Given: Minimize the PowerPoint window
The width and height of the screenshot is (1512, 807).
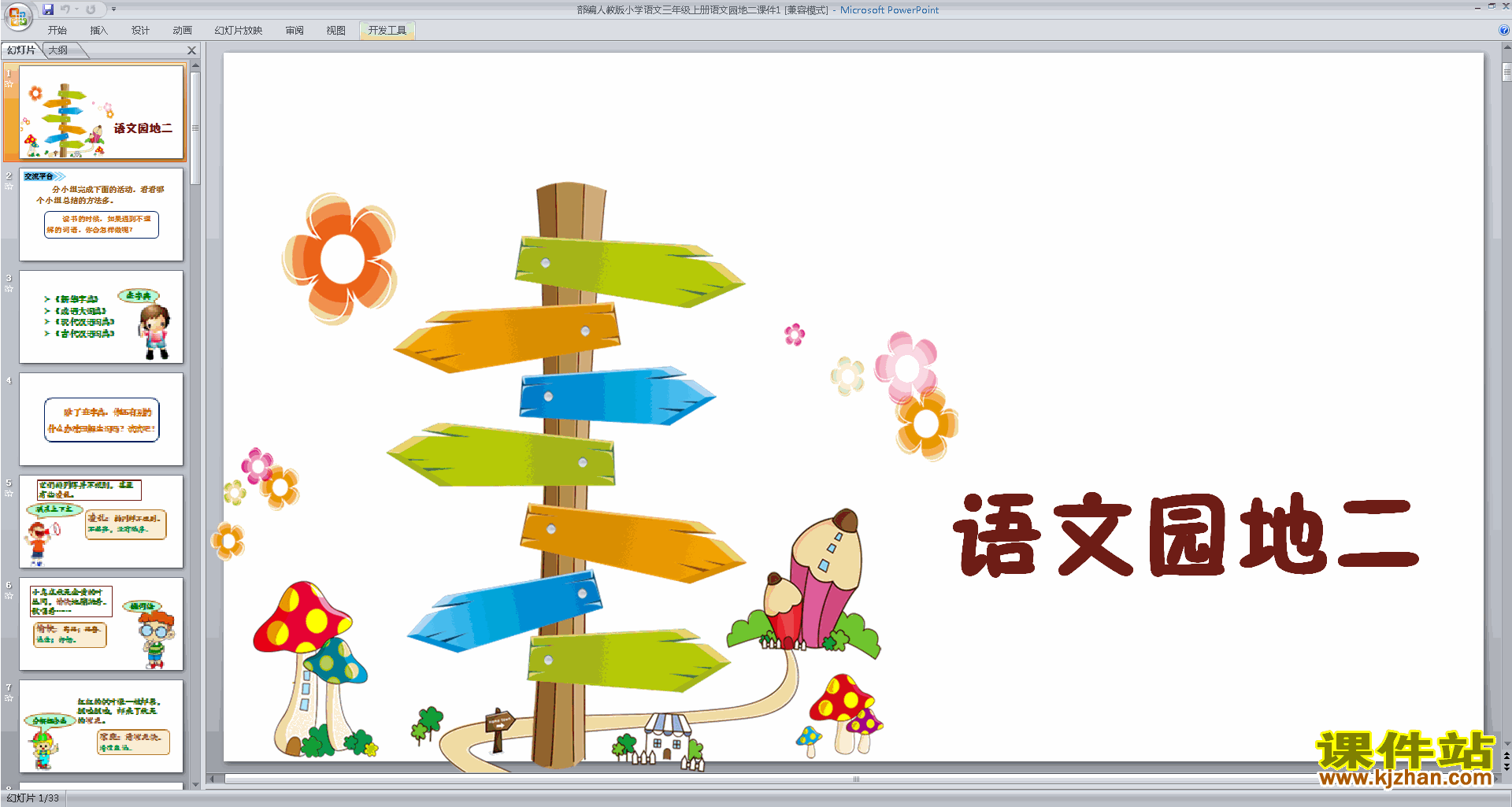Looking at the screenshot, I should pyautogui.click(x=1477, y=7).
